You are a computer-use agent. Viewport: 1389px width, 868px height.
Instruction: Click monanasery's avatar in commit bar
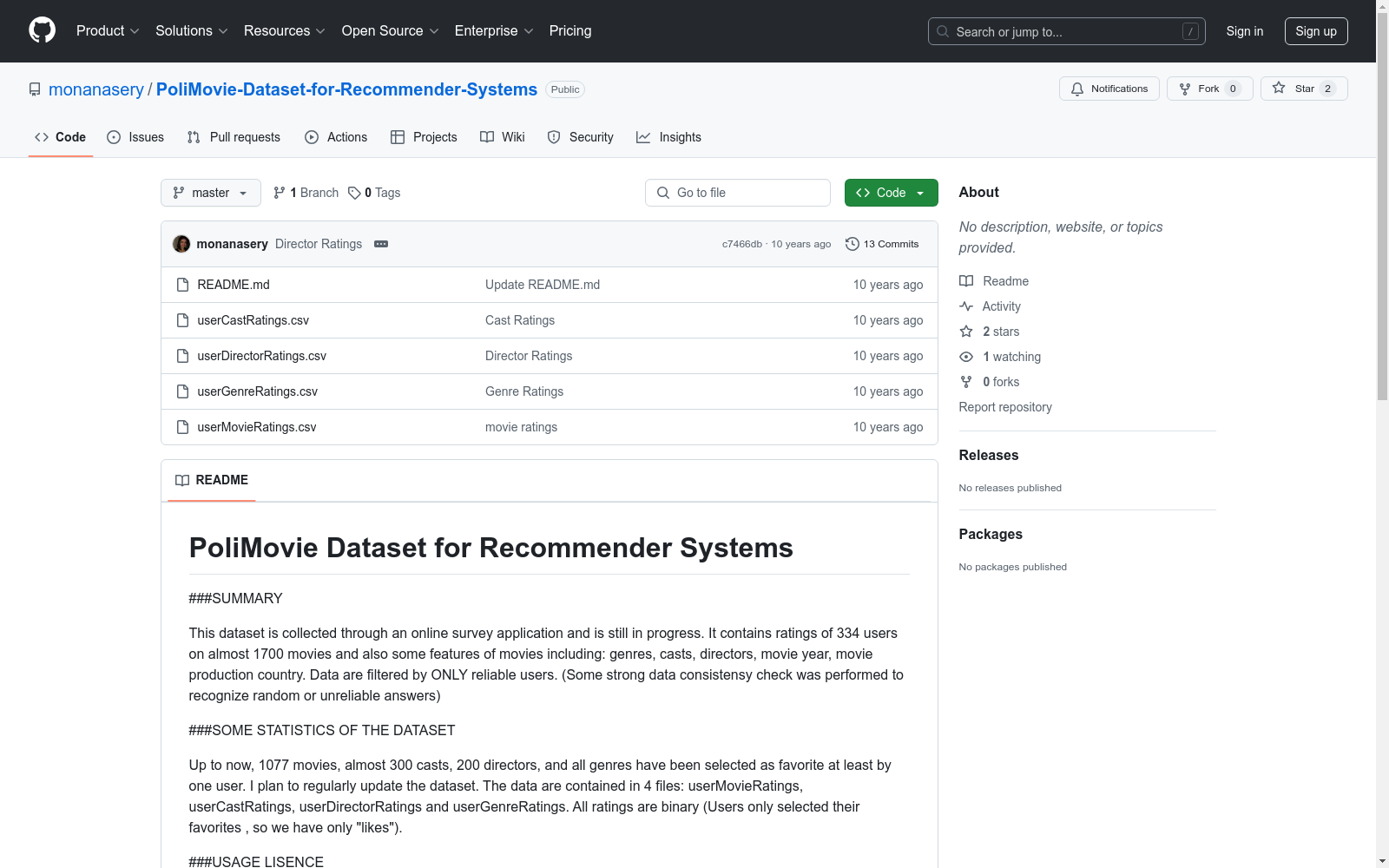pyautogui.click(x=181, y=244)
